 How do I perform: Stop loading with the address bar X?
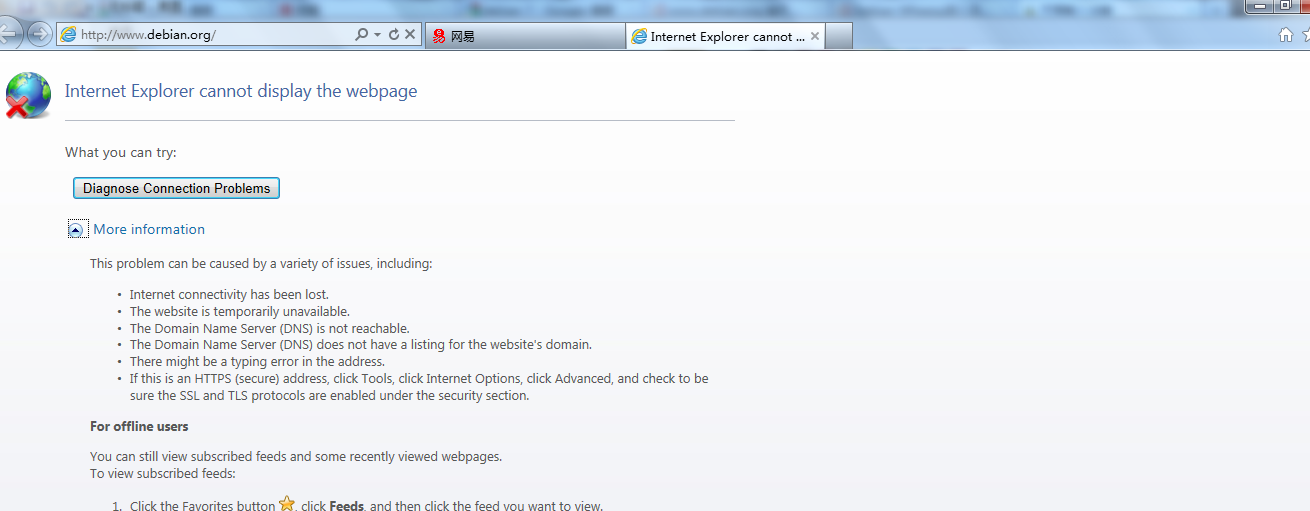409,34
